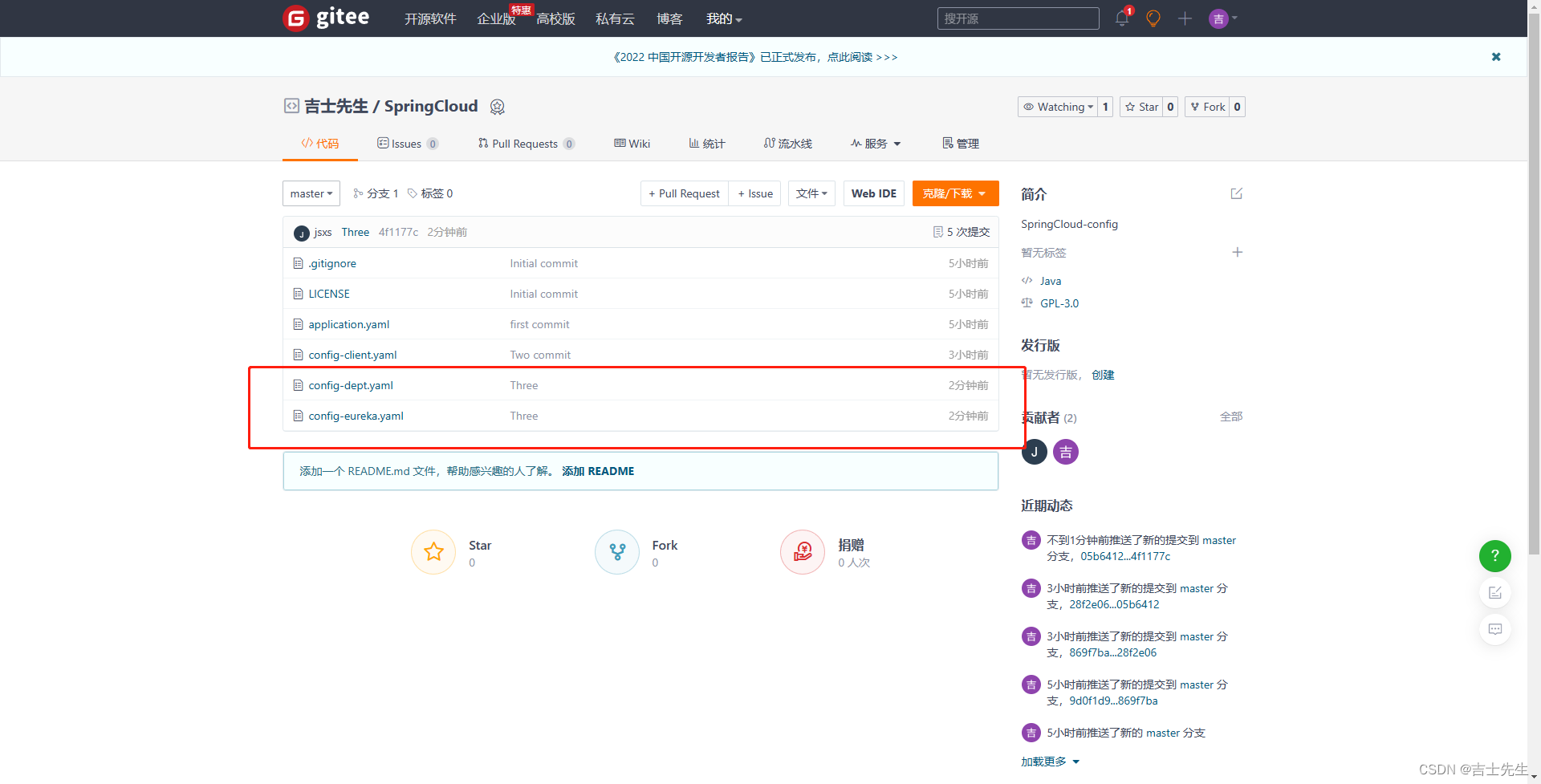Screen dimensions: 1541x784
Task: Open 博客 in top navigation
Action: (669, 18)
